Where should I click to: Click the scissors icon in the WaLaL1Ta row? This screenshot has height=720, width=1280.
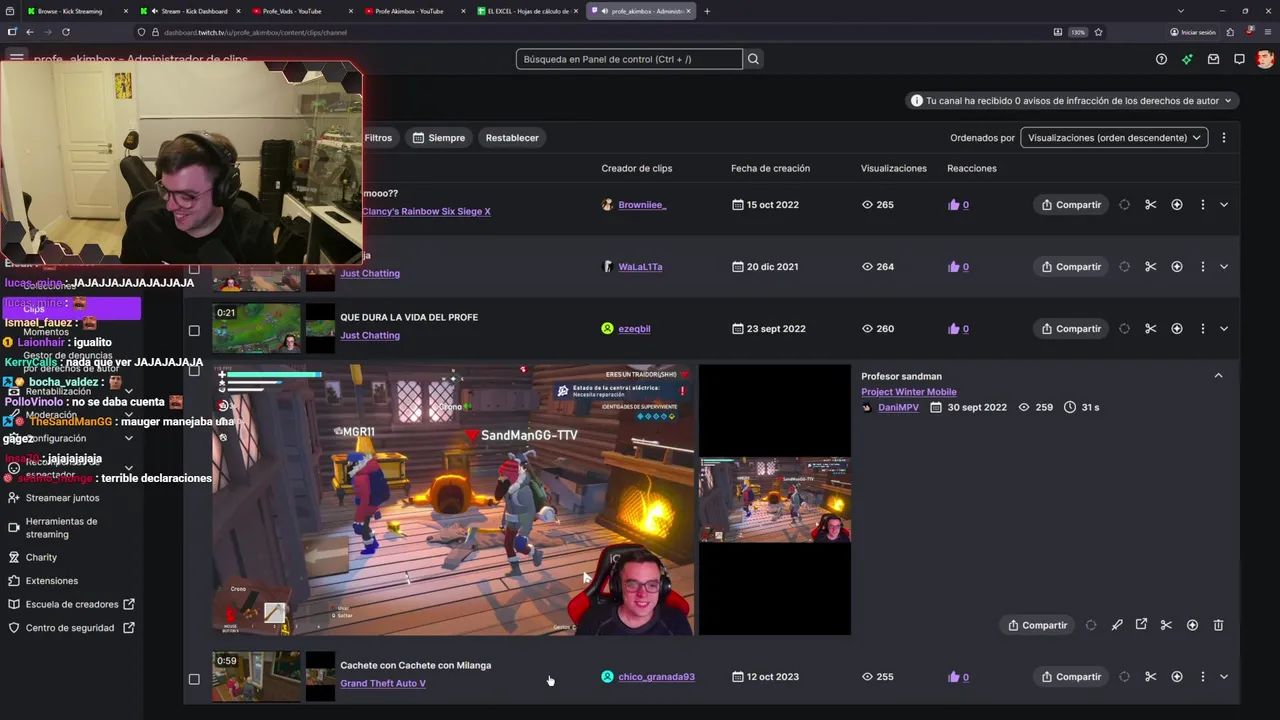click(1150, 267)
